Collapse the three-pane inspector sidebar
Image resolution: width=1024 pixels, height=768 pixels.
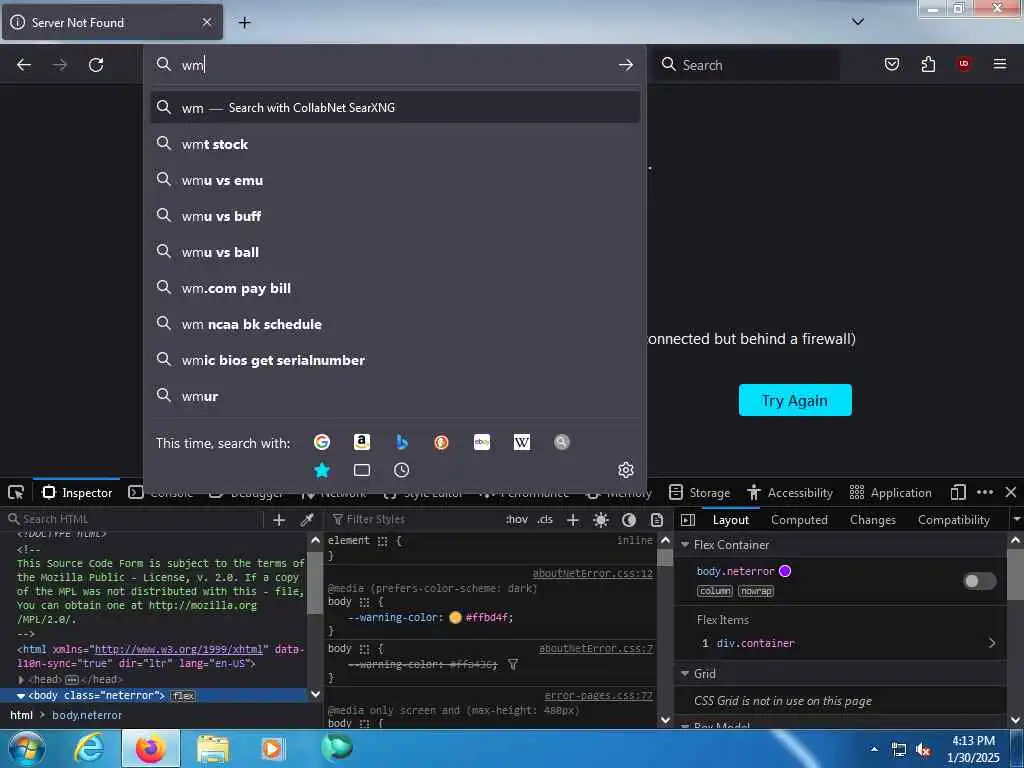point(688,520)
